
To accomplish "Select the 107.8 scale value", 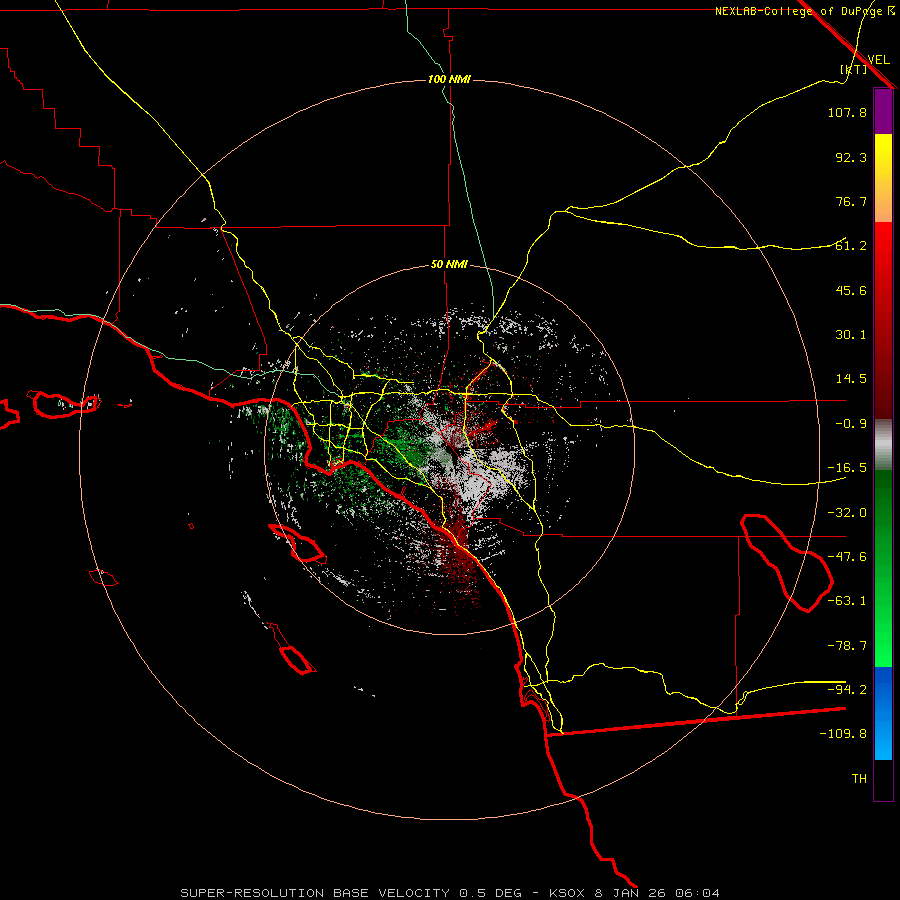I will (x=847, y=112).
